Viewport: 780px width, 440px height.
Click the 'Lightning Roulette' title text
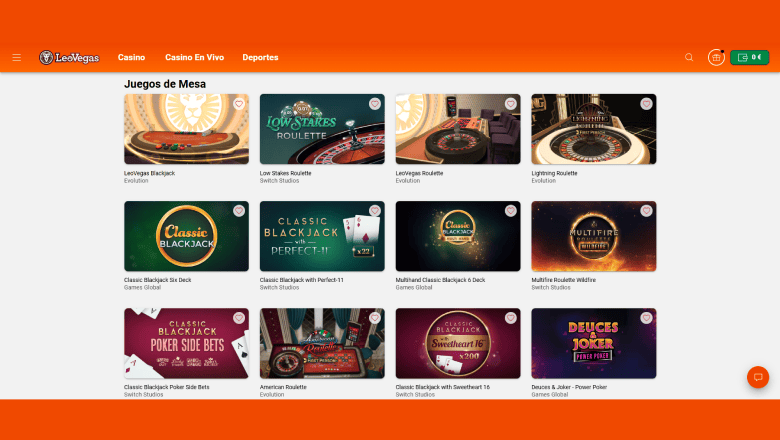click(554, 174)
